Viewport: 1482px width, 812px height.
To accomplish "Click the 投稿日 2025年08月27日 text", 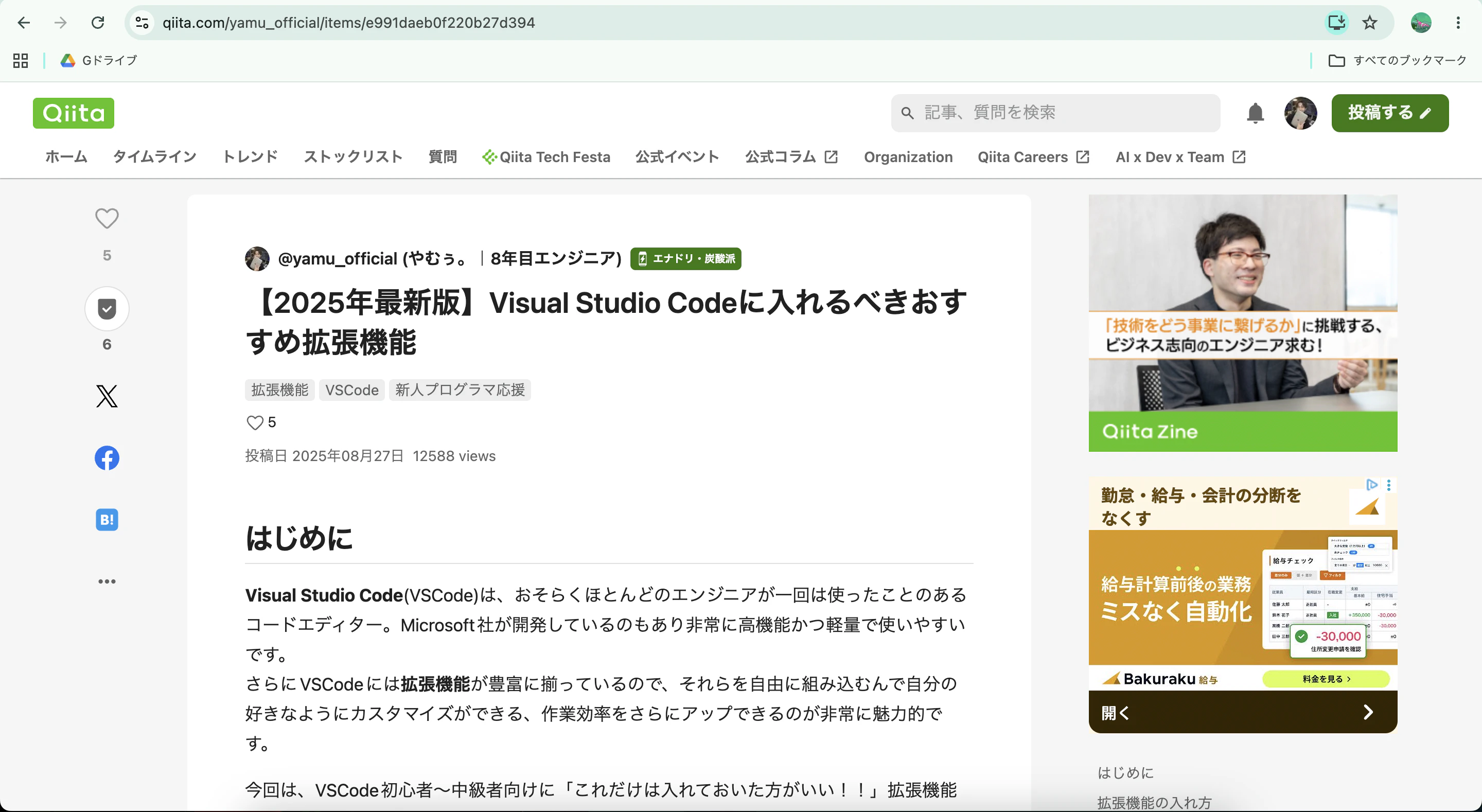I will tap(325, 456).
